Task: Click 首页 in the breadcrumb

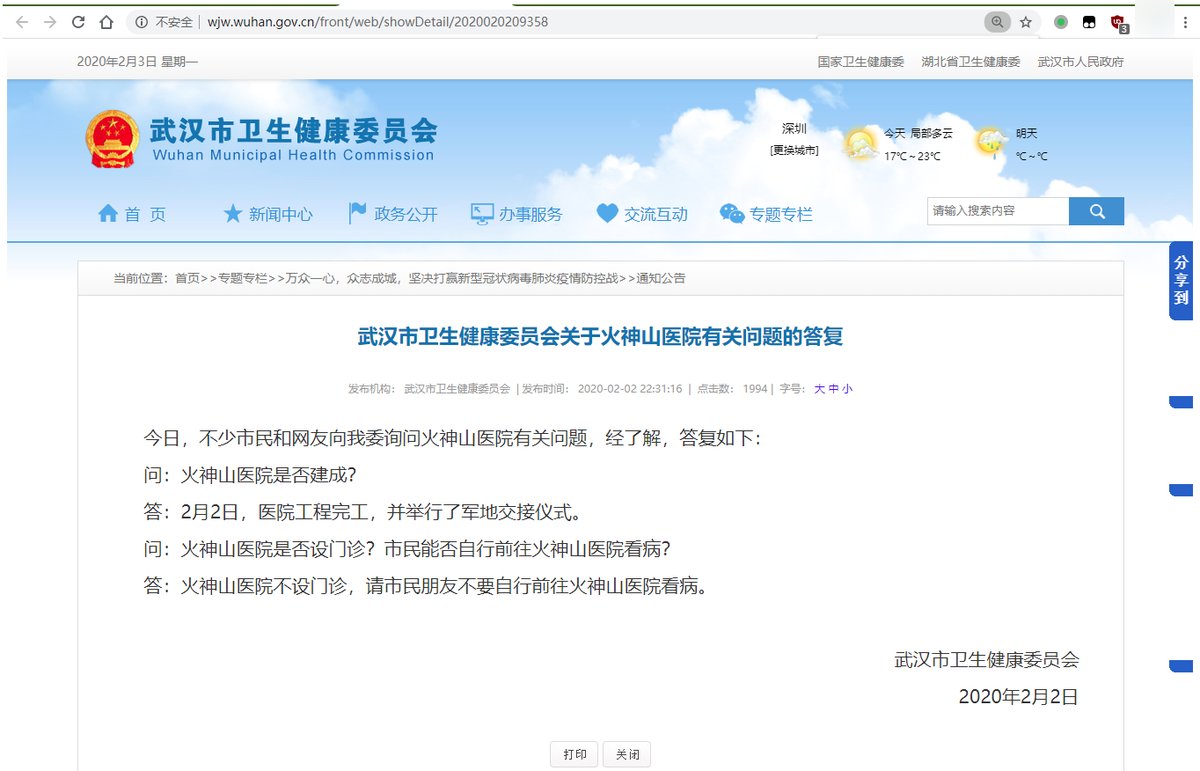Action: tap(187, 278)
